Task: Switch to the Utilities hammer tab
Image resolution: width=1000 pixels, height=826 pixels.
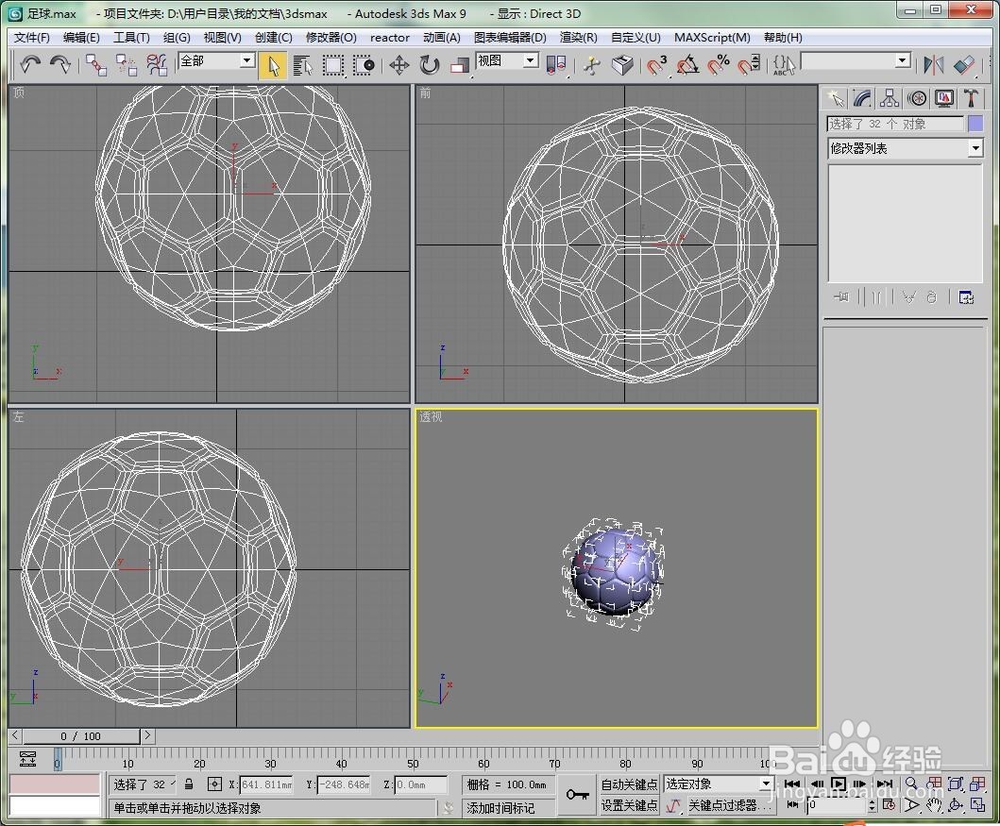Action: click(971, 98)
